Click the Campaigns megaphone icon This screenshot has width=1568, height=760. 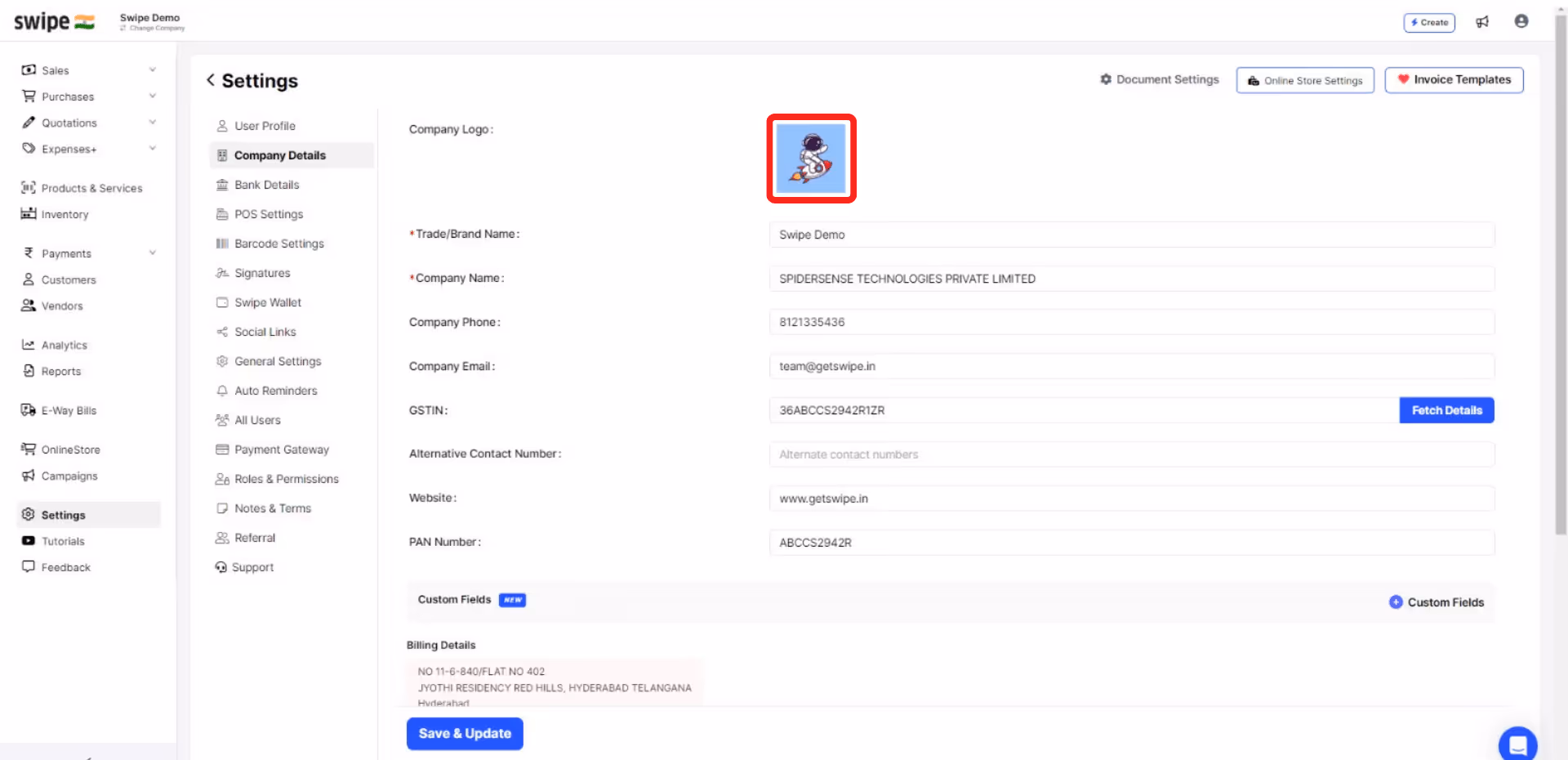[x=29, y=476]
